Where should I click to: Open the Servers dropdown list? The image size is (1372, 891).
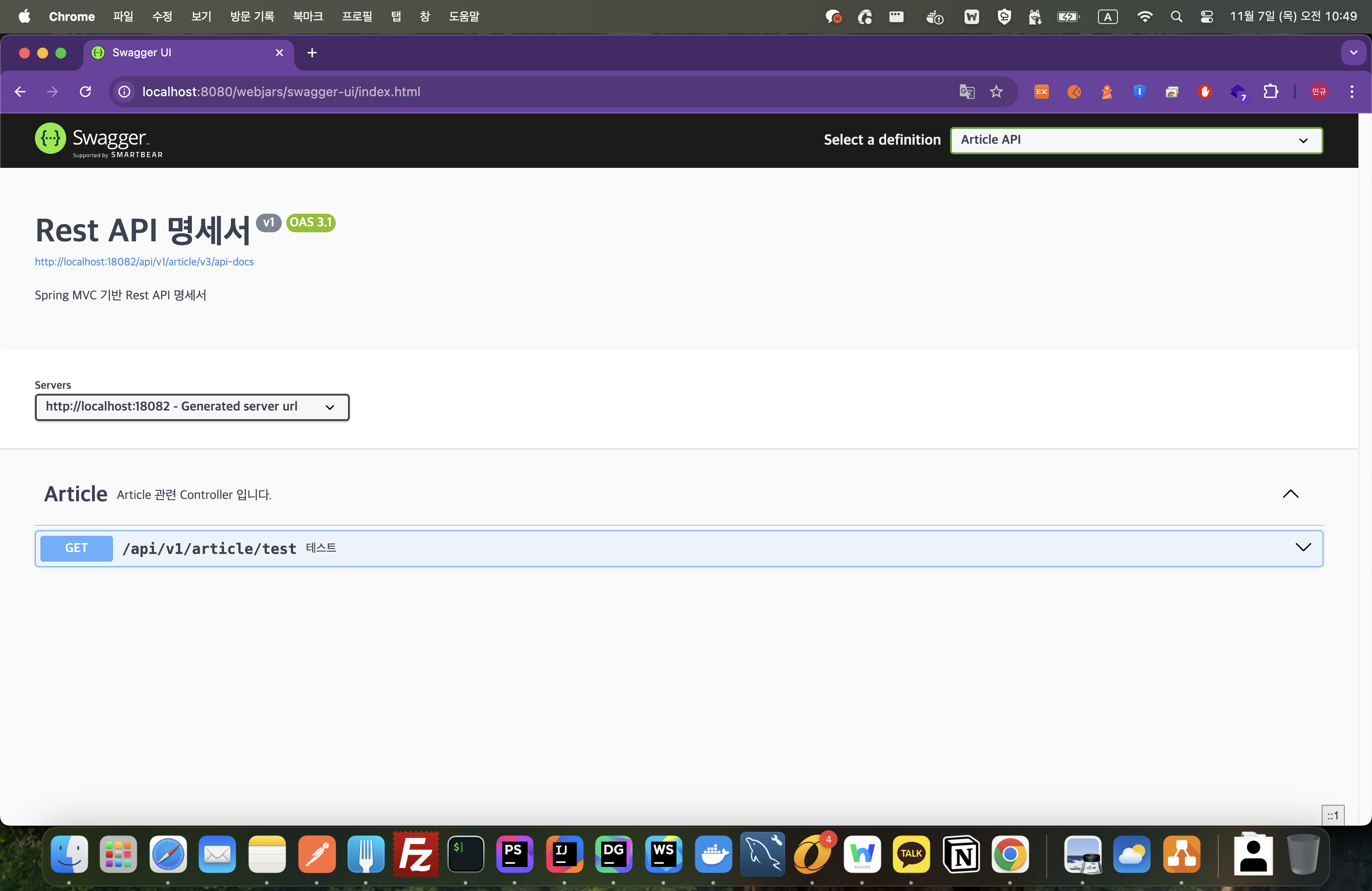[192, 407]
